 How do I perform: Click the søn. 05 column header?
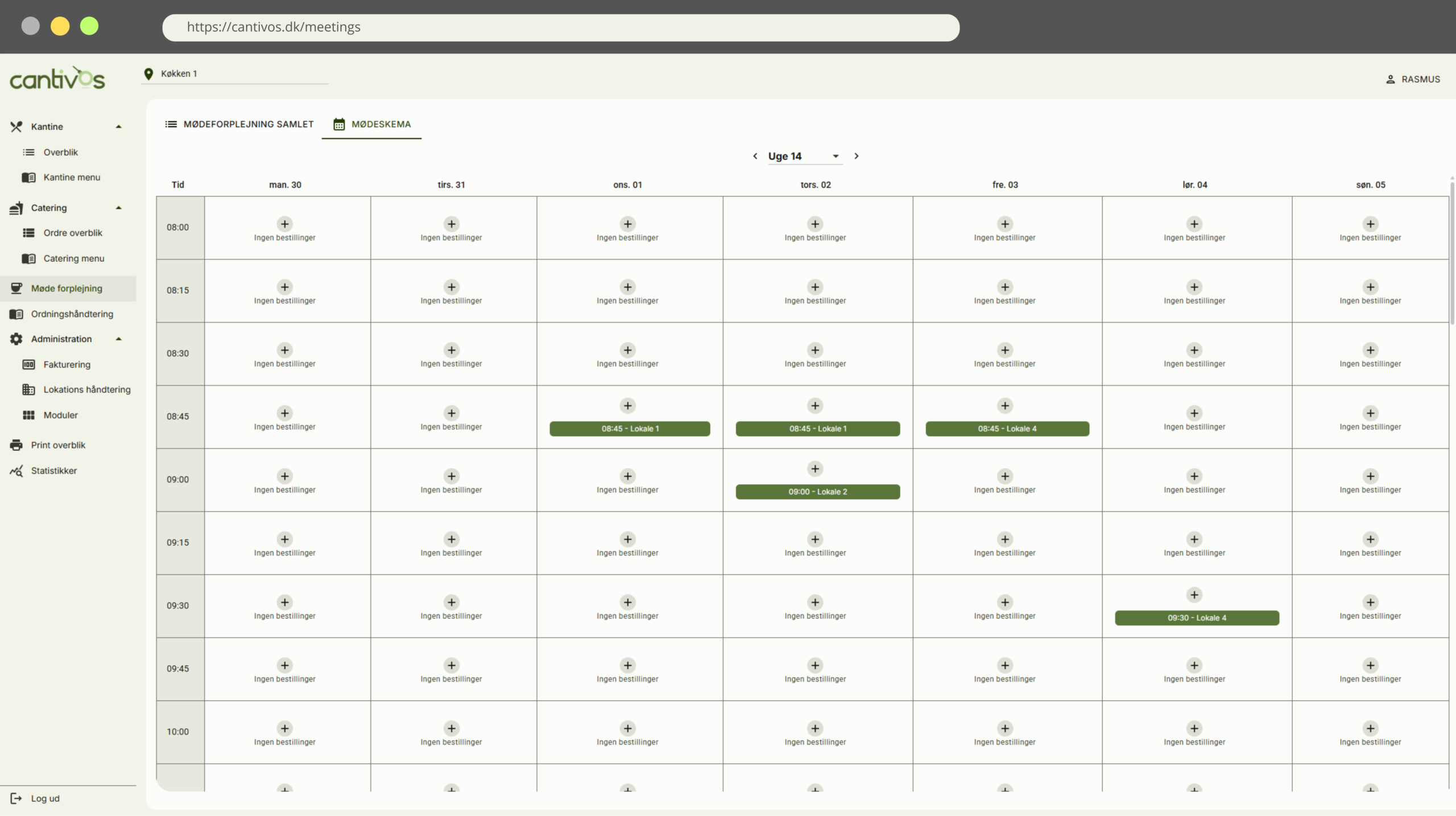click(x=1371, y=185)
